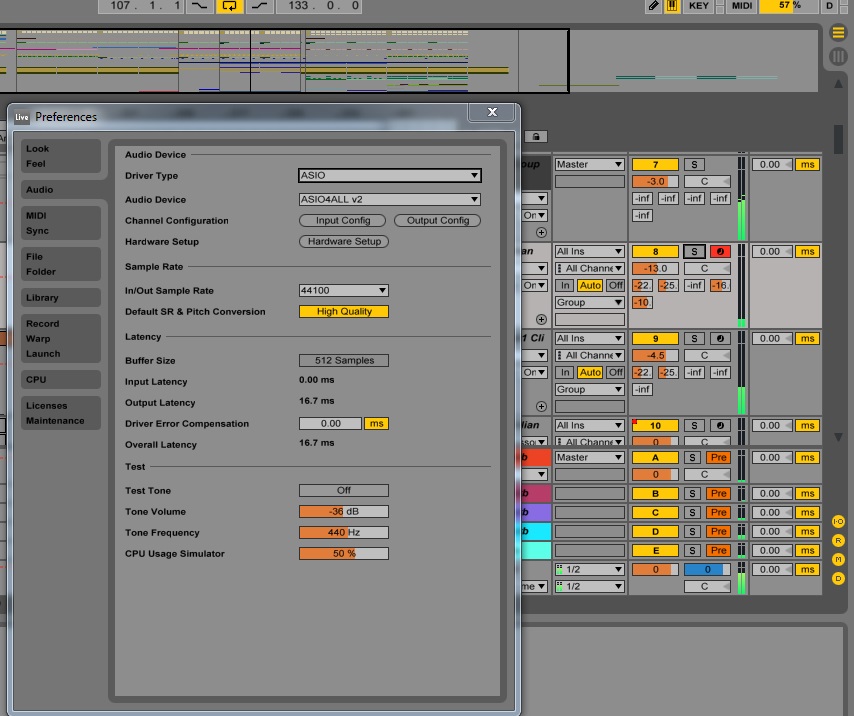Click the Punch-In switch icon
The image size is (854, 716).
[x=201, y=6]
